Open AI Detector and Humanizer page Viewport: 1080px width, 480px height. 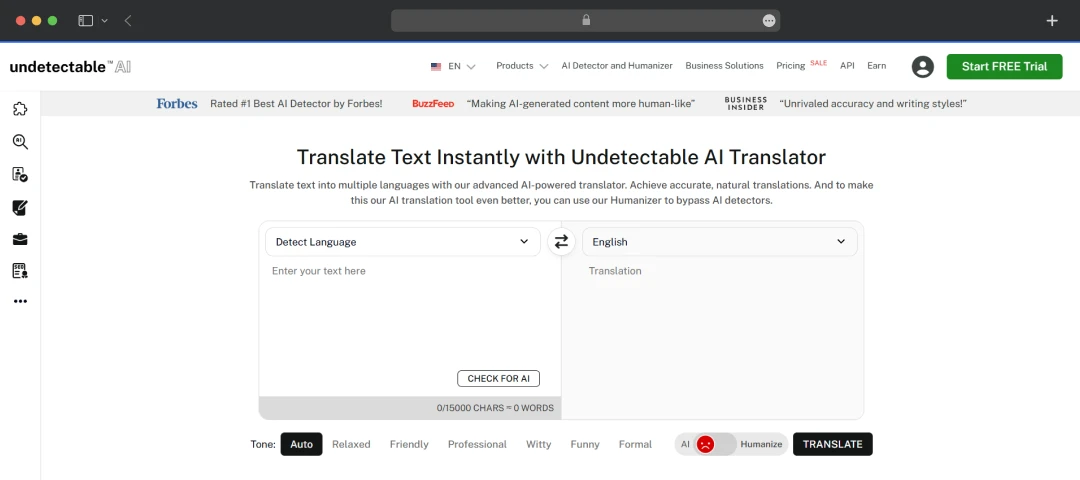[616, 66]
